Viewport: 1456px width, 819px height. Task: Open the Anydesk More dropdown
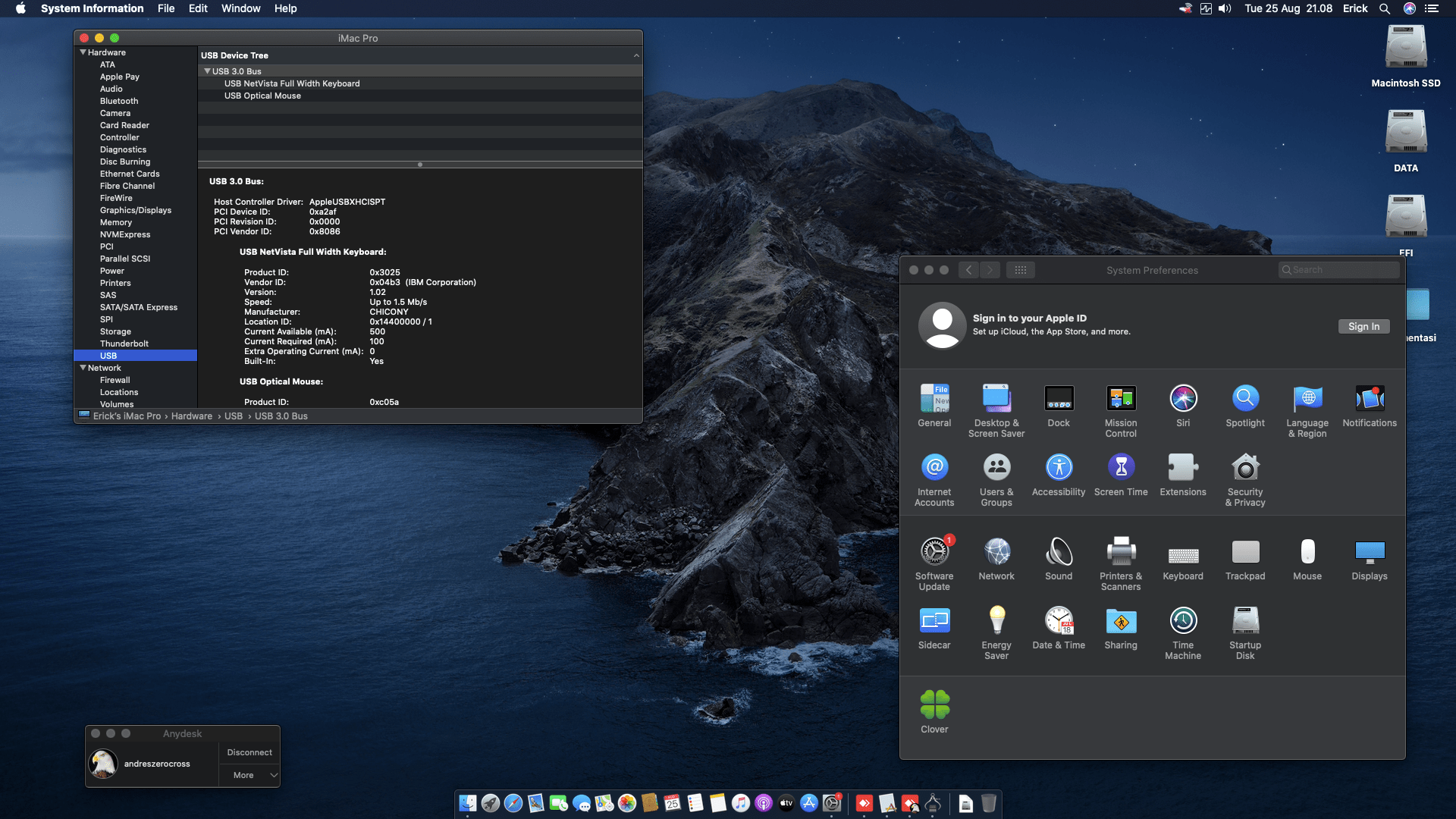pos(249,775)
